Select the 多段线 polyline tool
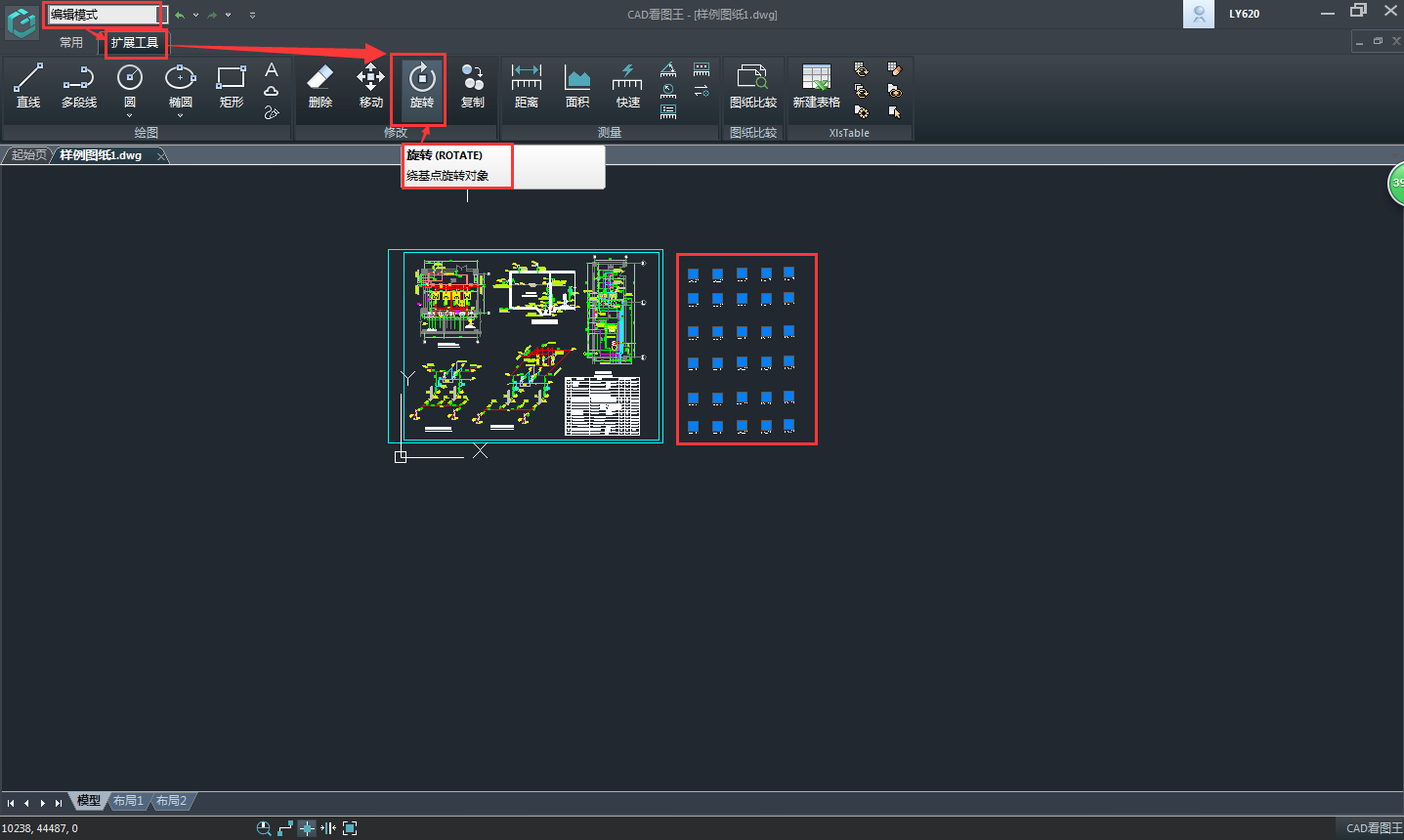The width and height of the screenshot is (1404, 840). (x=79, y=86)
